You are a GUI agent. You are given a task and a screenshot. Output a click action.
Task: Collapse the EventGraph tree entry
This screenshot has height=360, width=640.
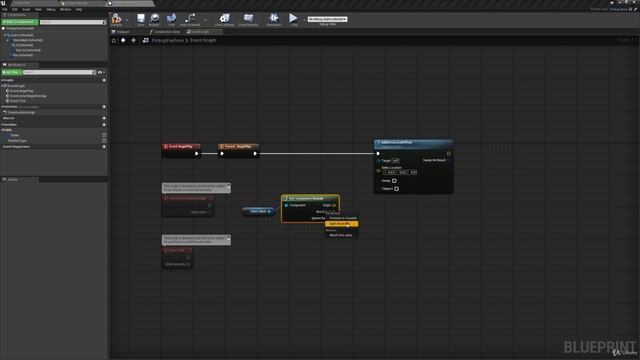coord(2,86)
